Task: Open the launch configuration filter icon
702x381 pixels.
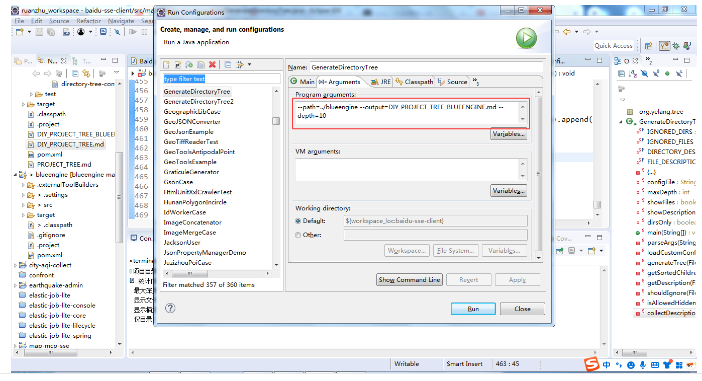Action: pyautogui.click(x=240, y=65)
